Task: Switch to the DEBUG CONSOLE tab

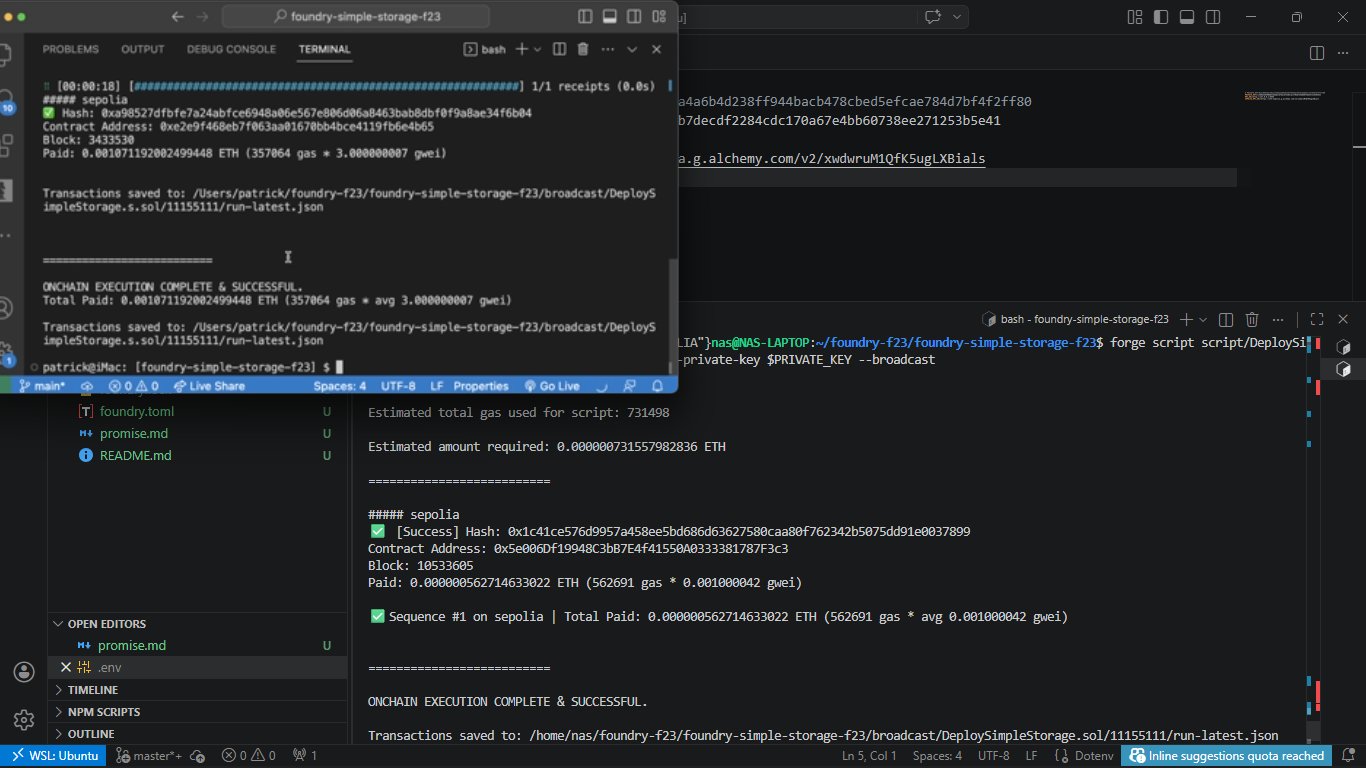Action: pos(231,49)
